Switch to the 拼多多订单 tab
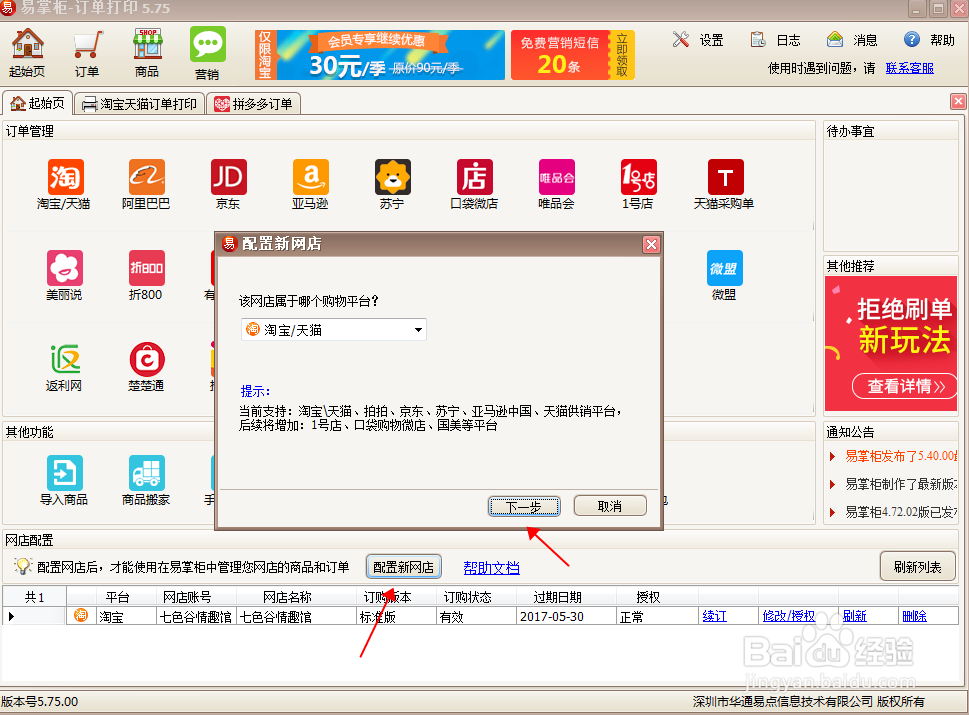The width and height of the screenshot is (969, 715). pos(254,104)
